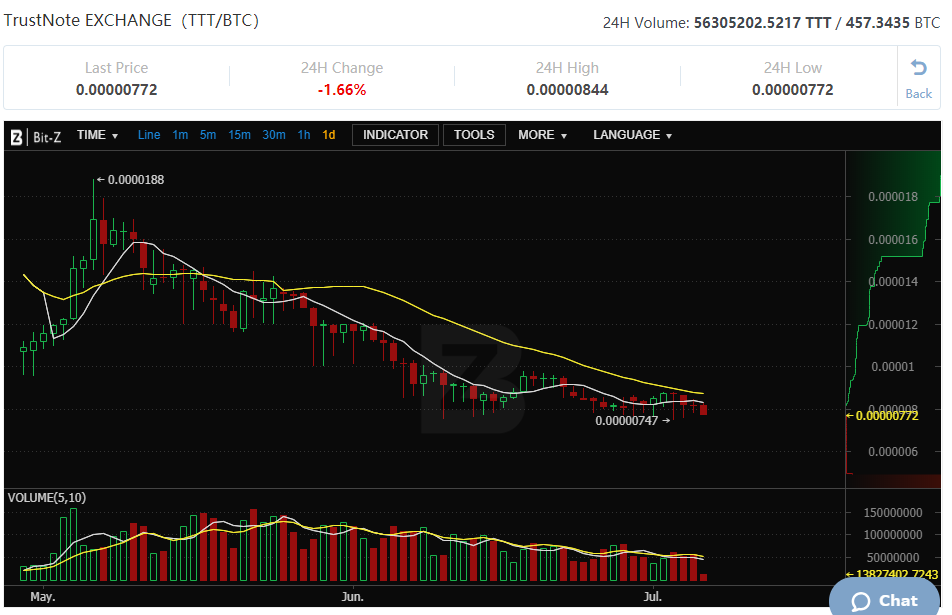
Task: Open the TIME dropdown menu
Action: pyautogui.click(x=97, y=135)
